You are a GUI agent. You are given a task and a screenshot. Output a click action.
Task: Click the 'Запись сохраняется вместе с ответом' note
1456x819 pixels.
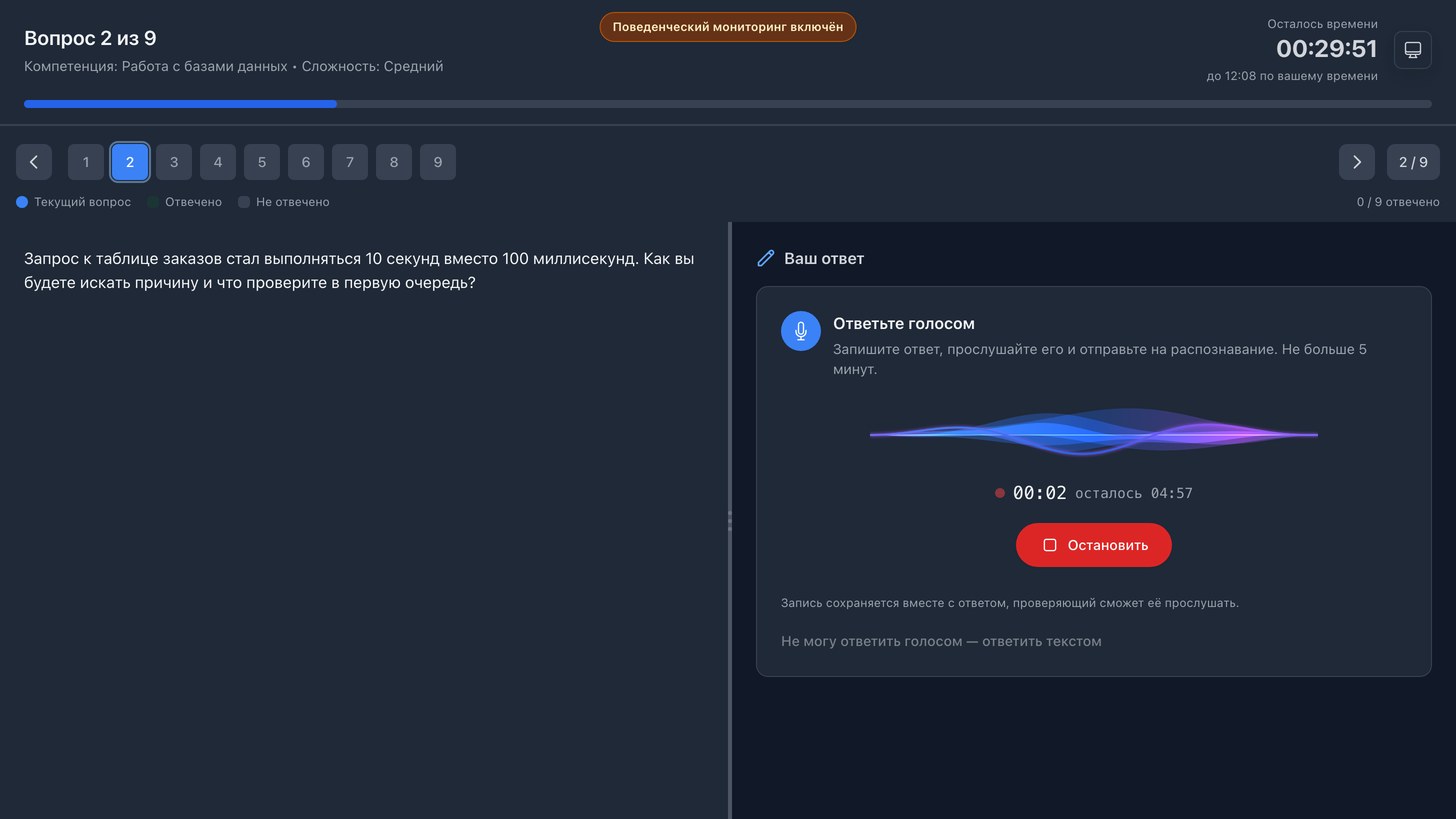pos(1010,603)
